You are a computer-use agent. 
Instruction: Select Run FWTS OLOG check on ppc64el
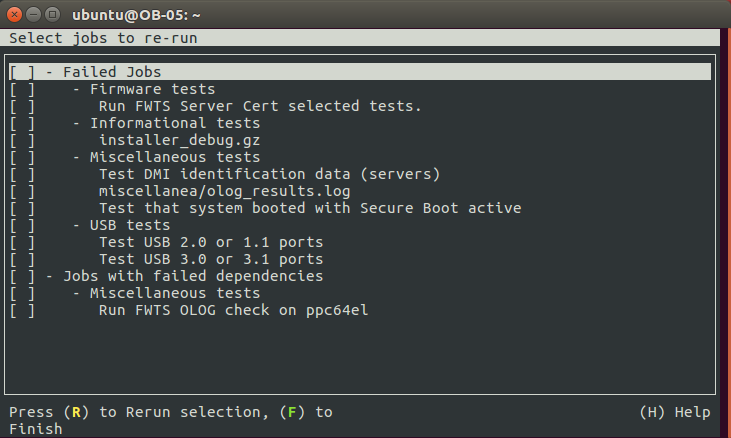coord(234,310)
